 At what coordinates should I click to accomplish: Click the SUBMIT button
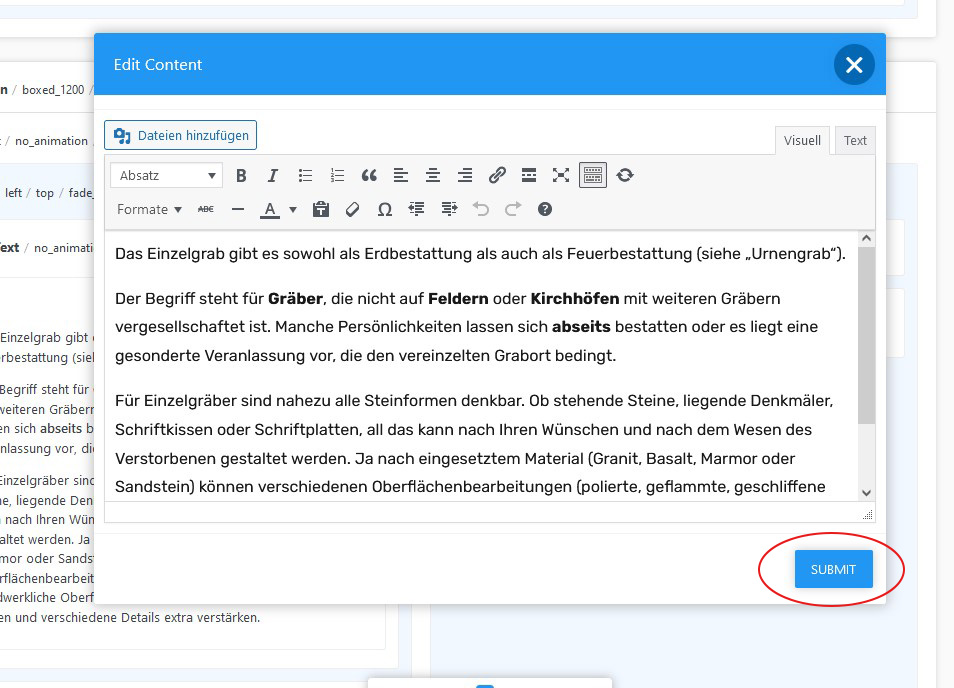[x=834, y=569]
